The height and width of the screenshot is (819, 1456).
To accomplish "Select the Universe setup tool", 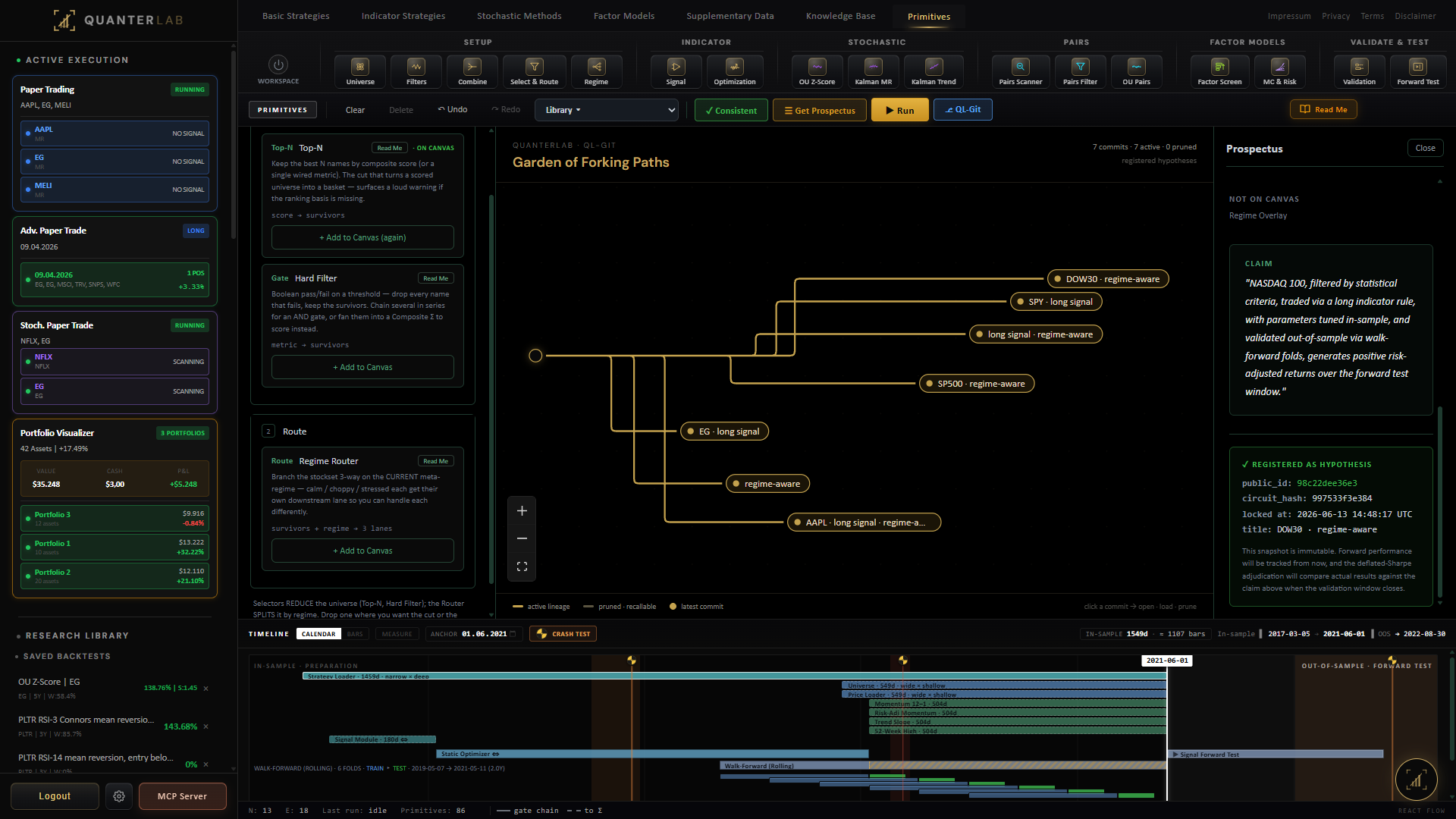I will coord(360,72).
